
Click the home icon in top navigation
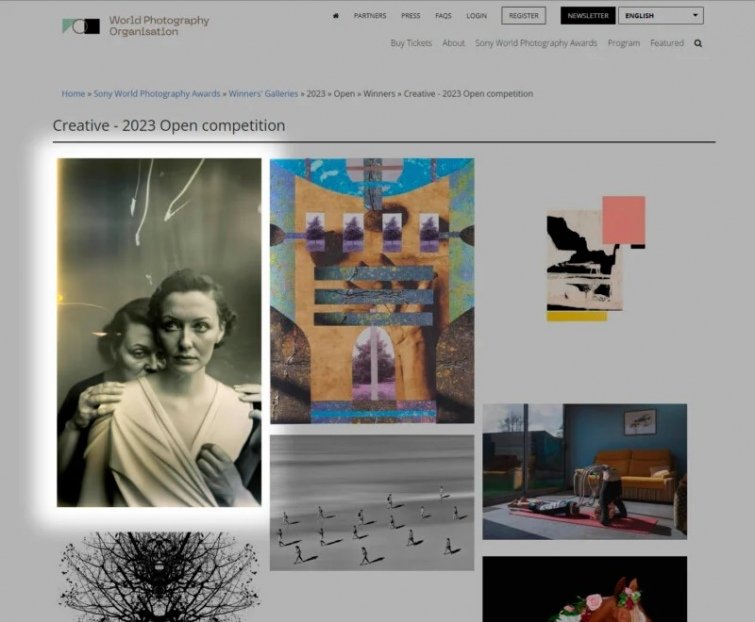point(336,16)
